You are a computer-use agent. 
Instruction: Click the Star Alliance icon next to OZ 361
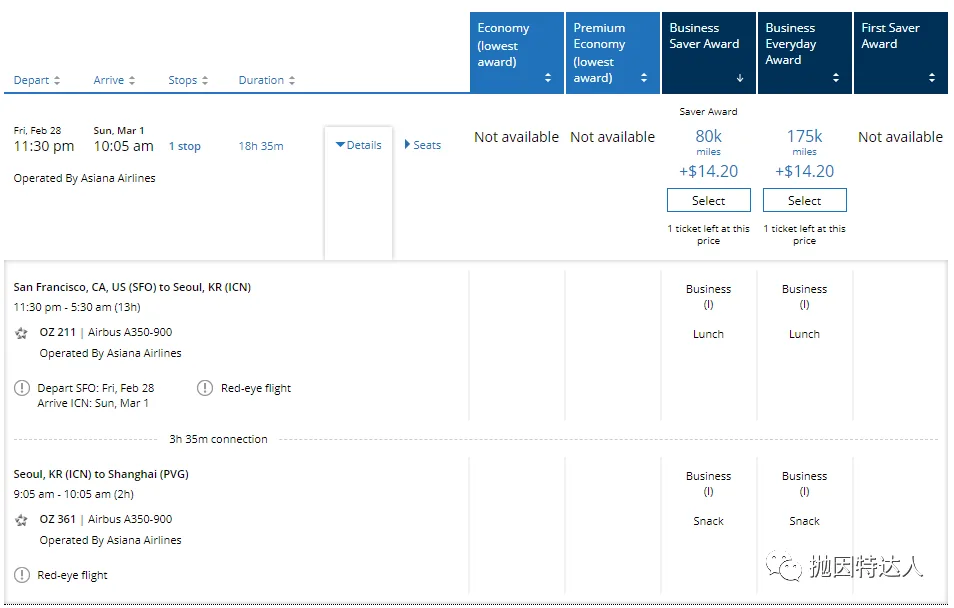(x=21, y=520)
